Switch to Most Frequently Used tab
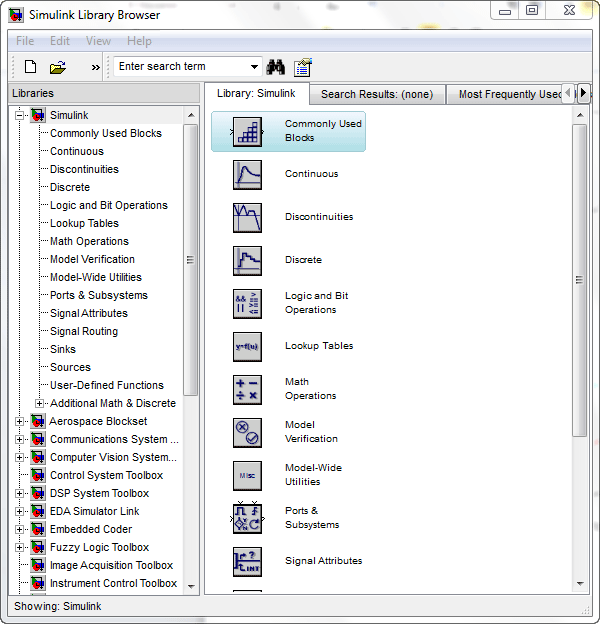The width and height of the screenshot is (600, 624). coord(508,94)
